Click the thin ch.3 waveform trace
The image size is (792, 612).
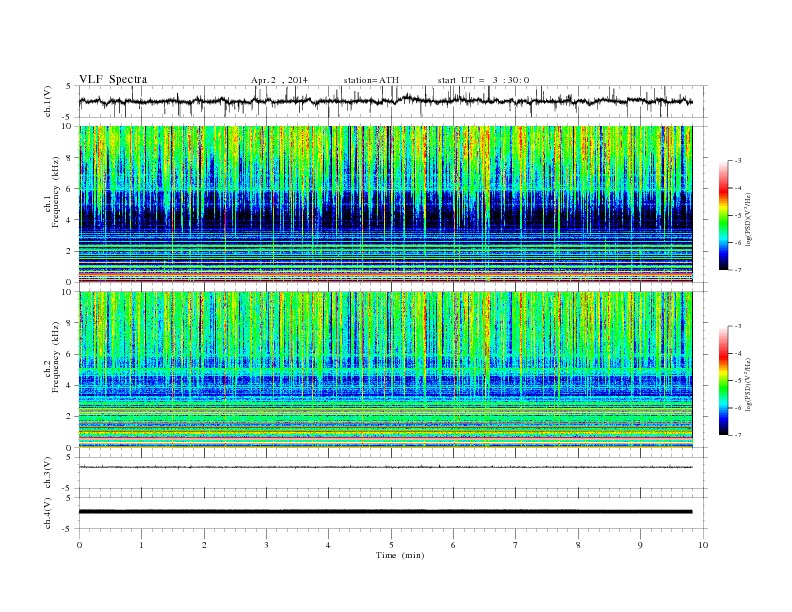click(385, 467)
